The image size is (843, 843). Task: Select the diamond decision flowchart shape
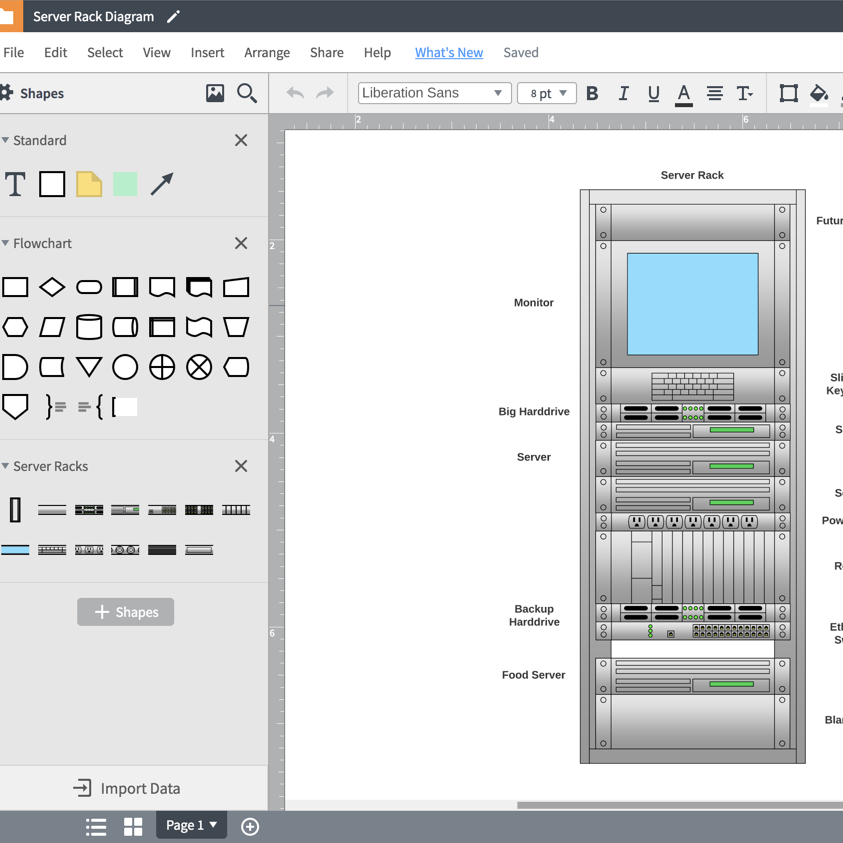click(x=52, y=288)
